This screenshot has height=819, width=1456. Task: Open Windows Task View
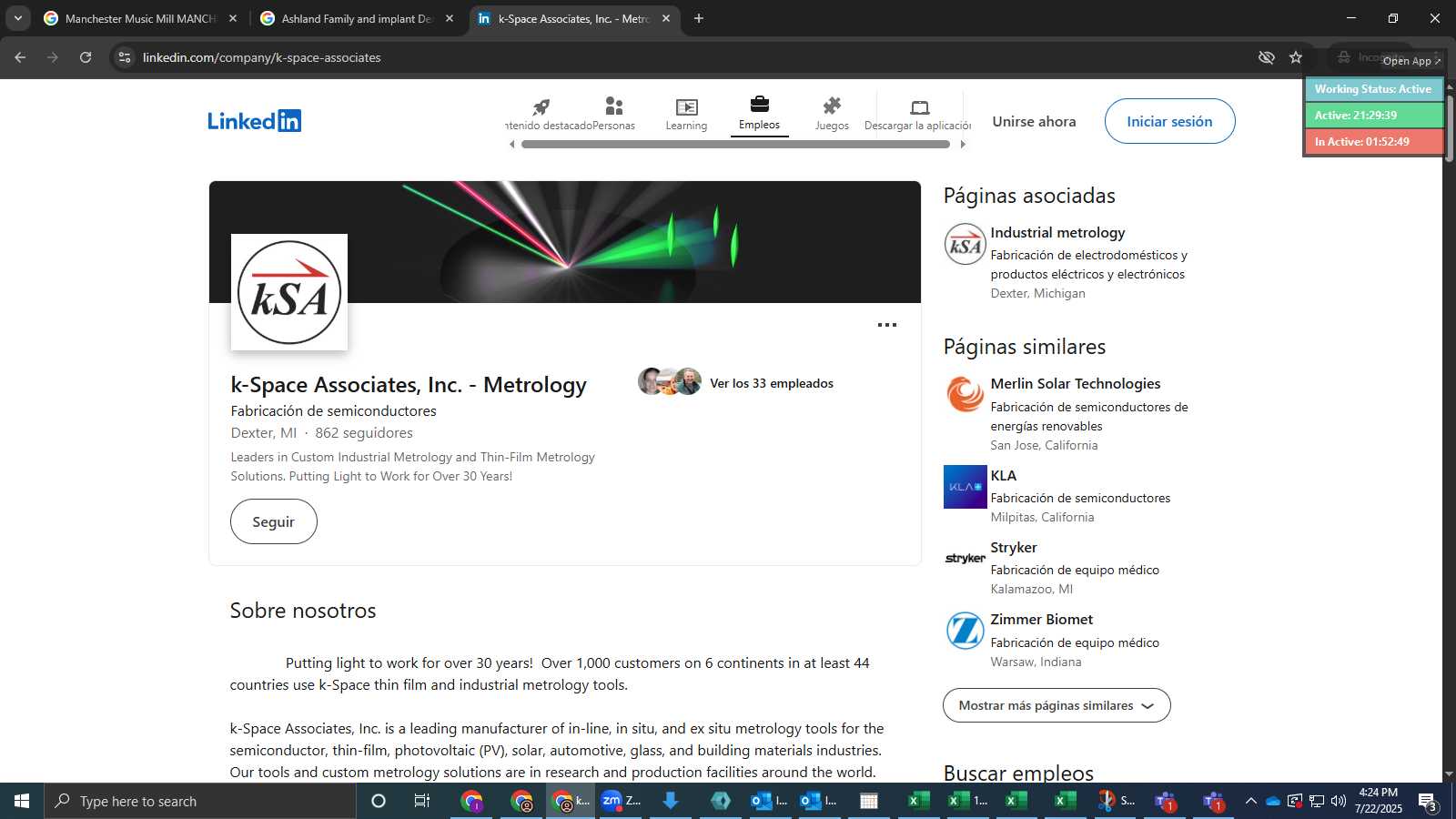(422, 801)
